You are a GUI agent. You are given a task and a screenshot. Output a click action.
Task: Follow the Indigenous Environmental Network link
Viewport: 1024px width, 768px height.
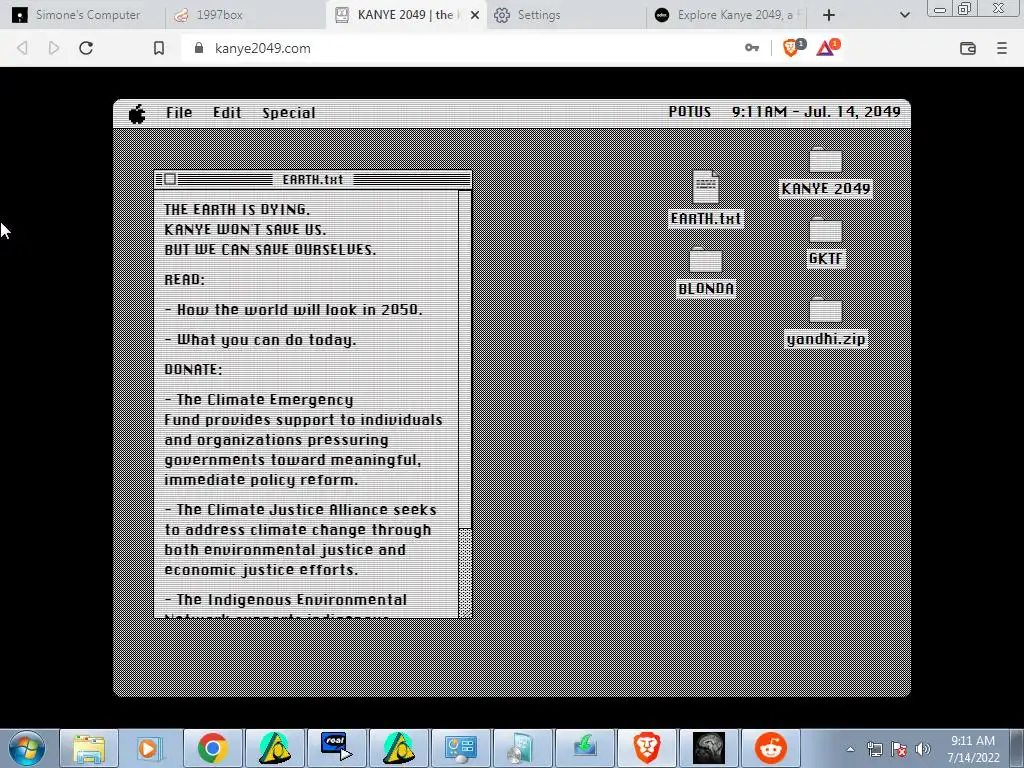pos(291,600)
